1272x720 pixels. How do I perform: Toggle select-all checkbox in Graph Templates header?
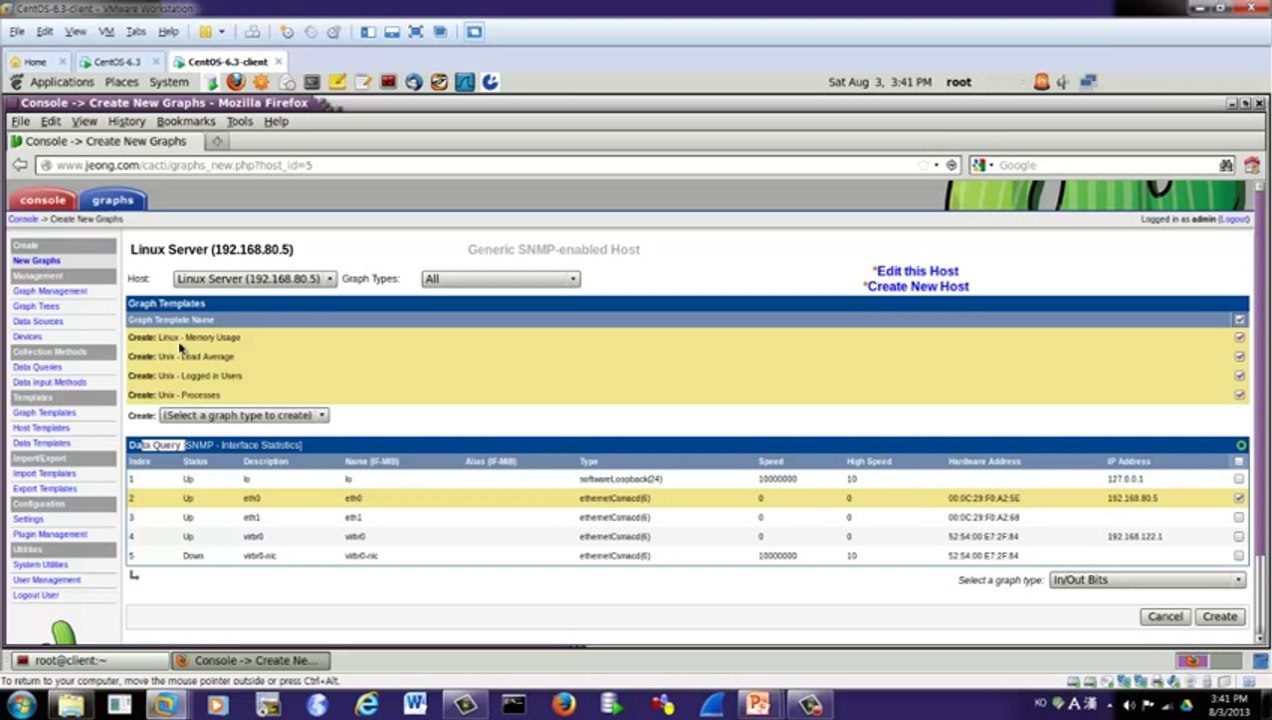point(1240,320)
